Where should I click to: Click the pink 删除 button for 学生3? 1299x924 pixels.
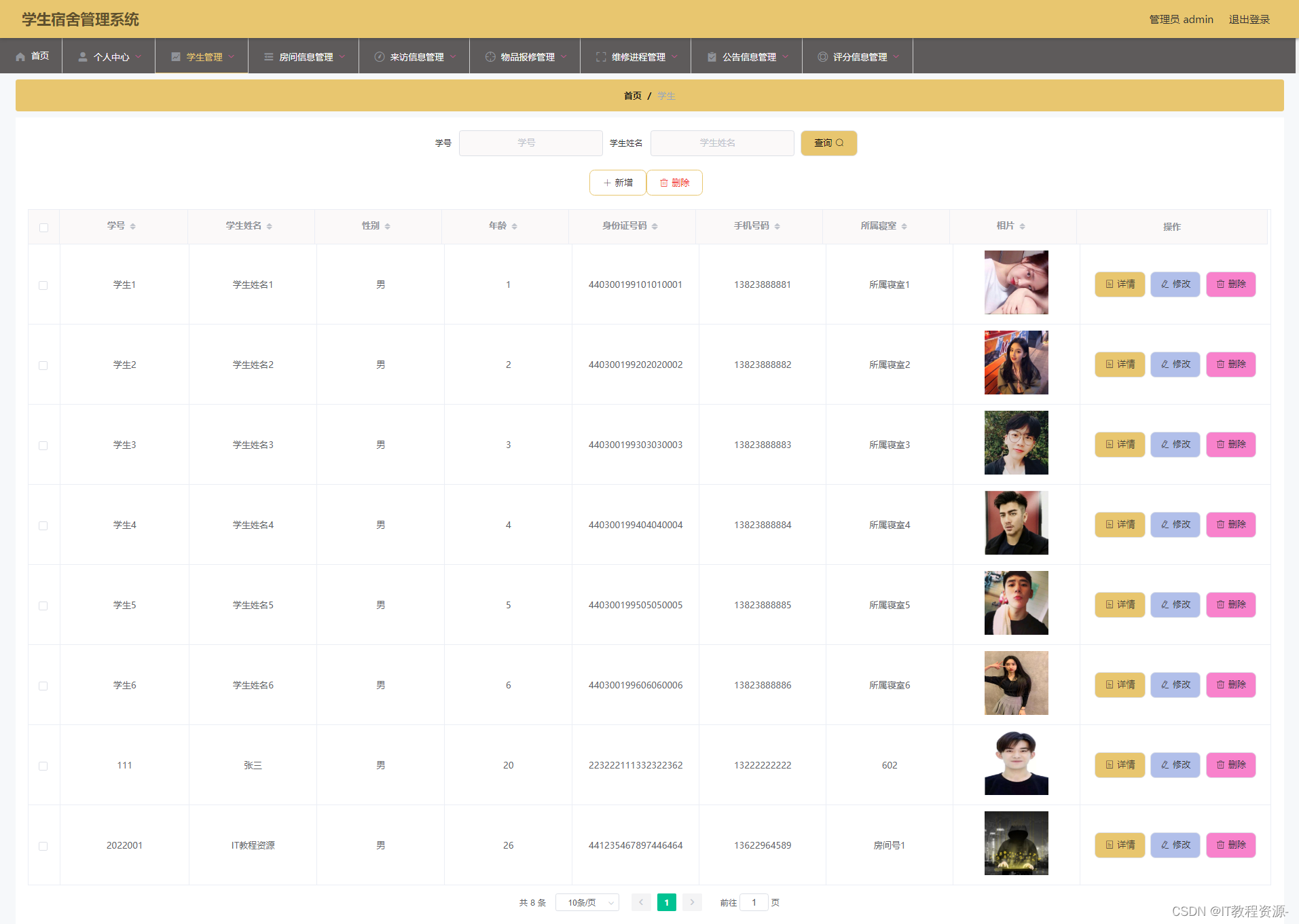tap(1231, 445)
